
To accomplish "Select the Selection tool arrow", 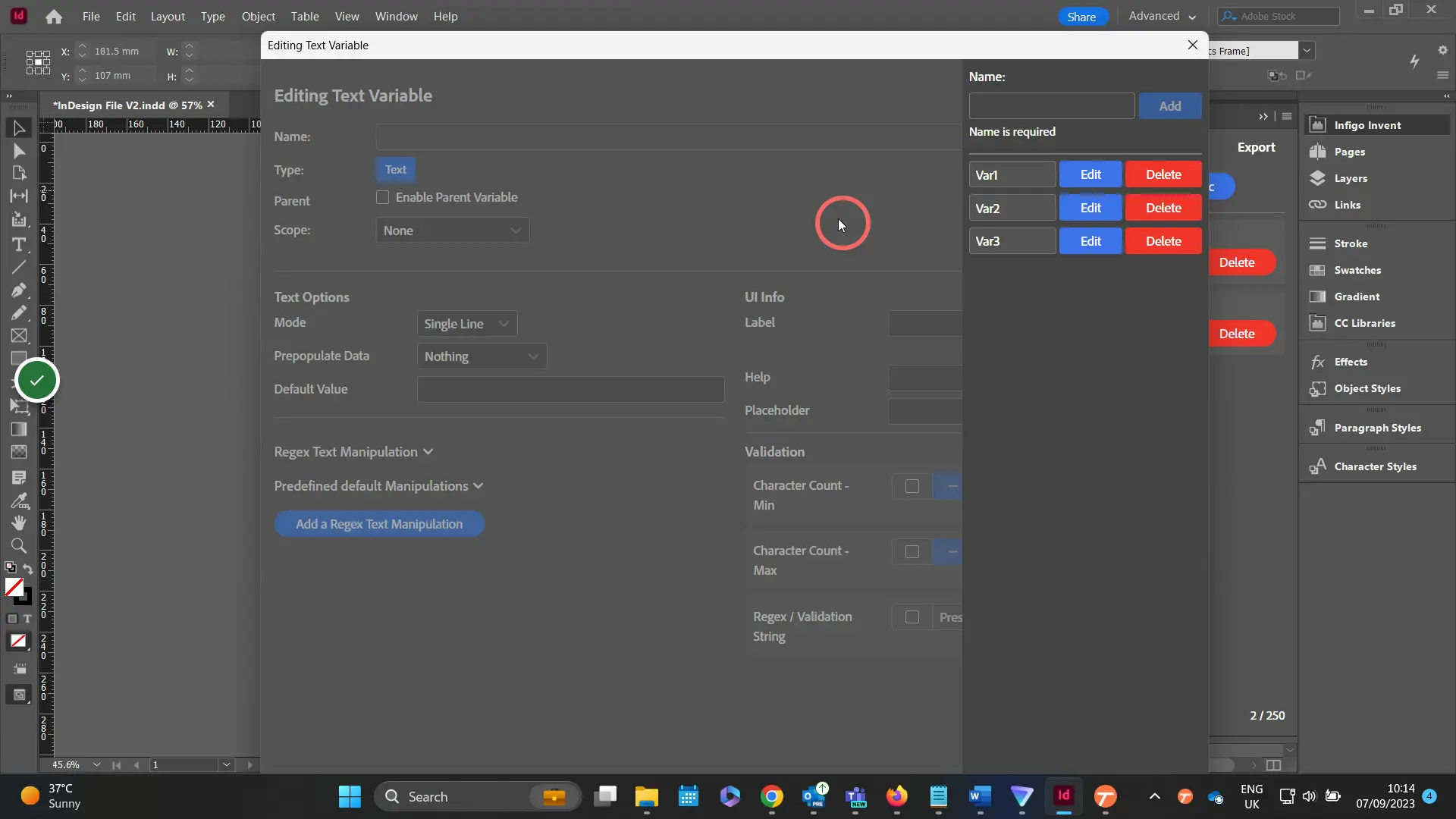I will click(x=19, y=128).
